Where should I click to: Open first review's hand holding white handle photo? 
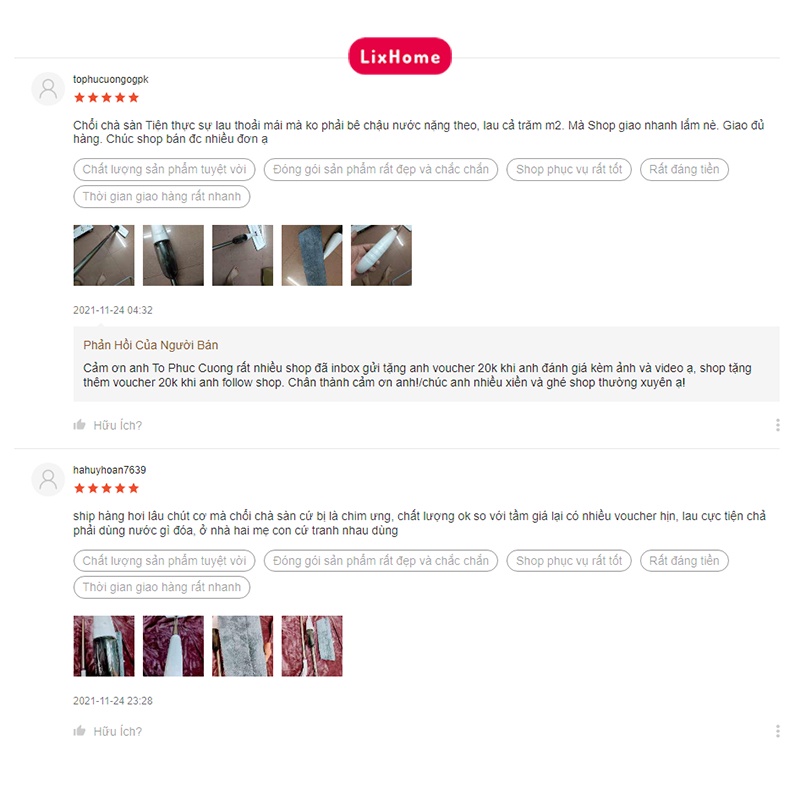pyautogui.click(x=381, y=255)
